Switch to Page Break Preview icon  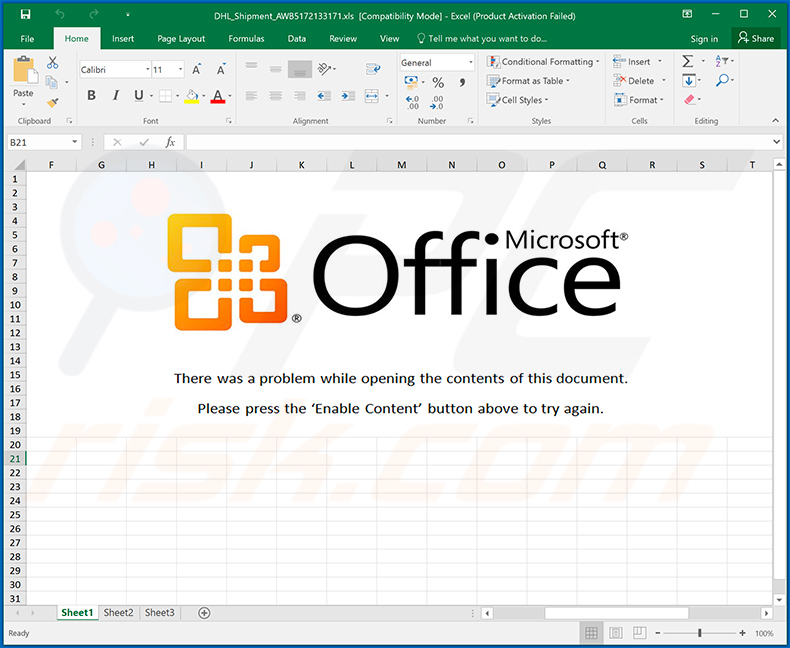pos(640,633)
